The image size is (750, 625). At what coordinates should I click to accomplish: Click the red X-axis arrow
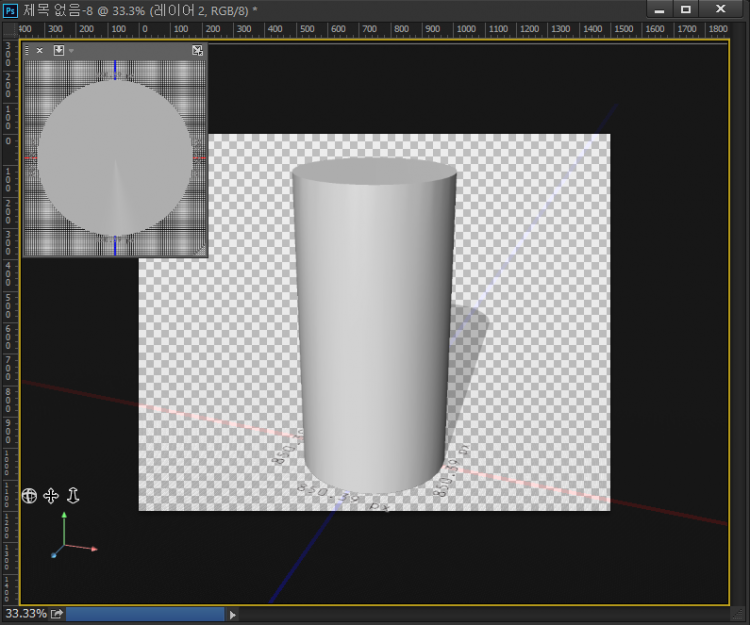click(x=92, y=549)
